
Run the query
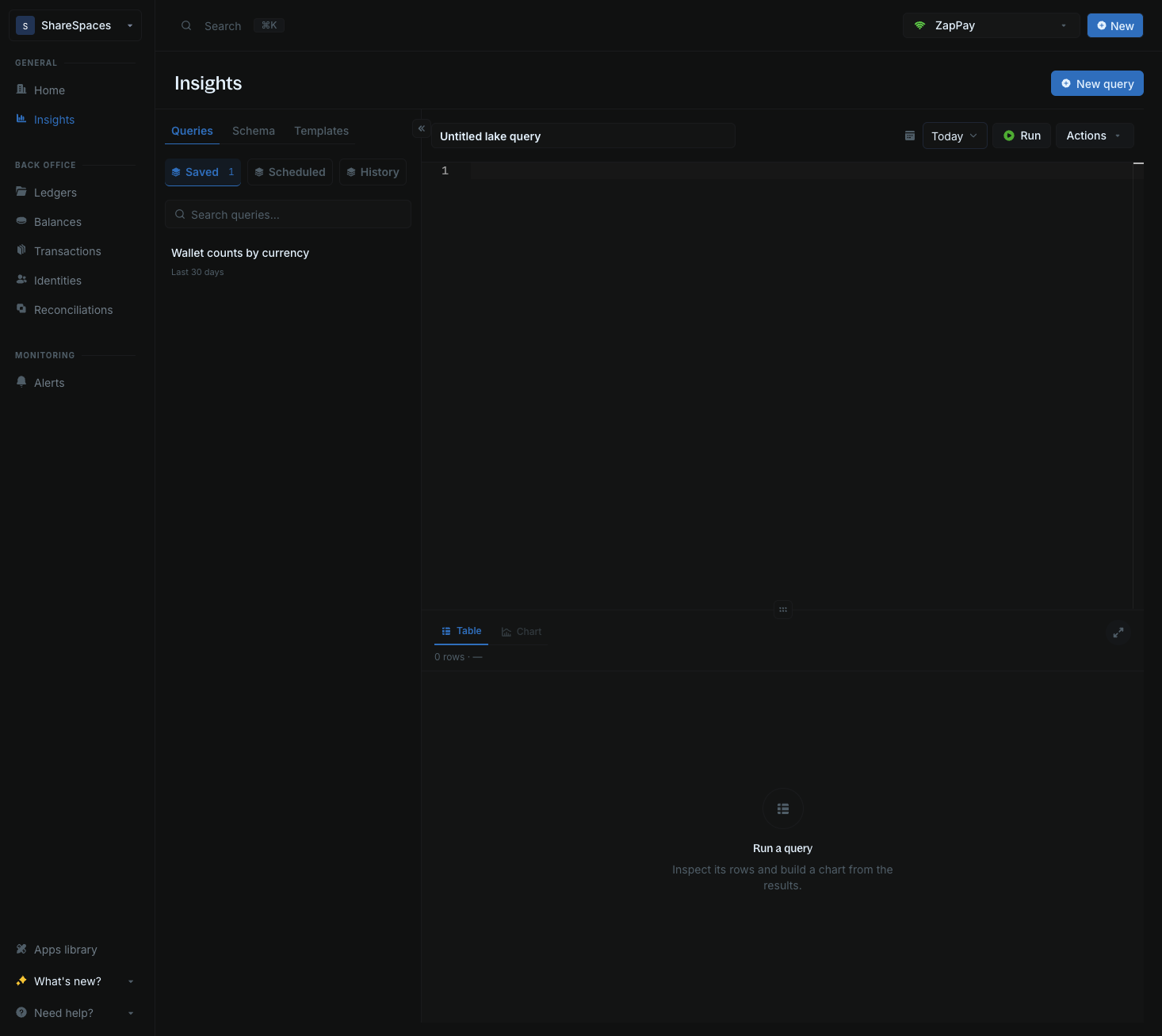coord(1022,136)
